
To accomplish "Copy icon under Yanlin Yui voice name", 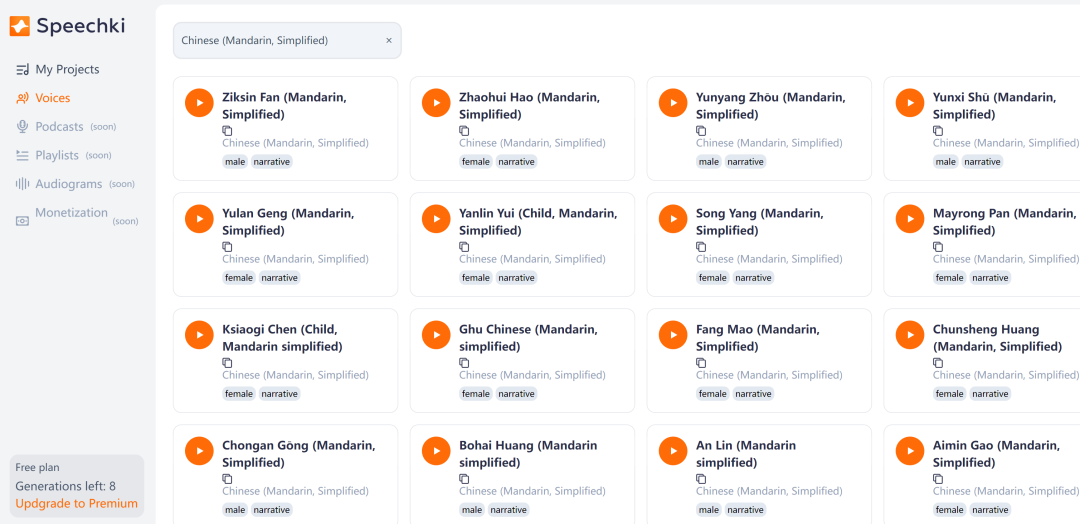I will coord(464,247).
